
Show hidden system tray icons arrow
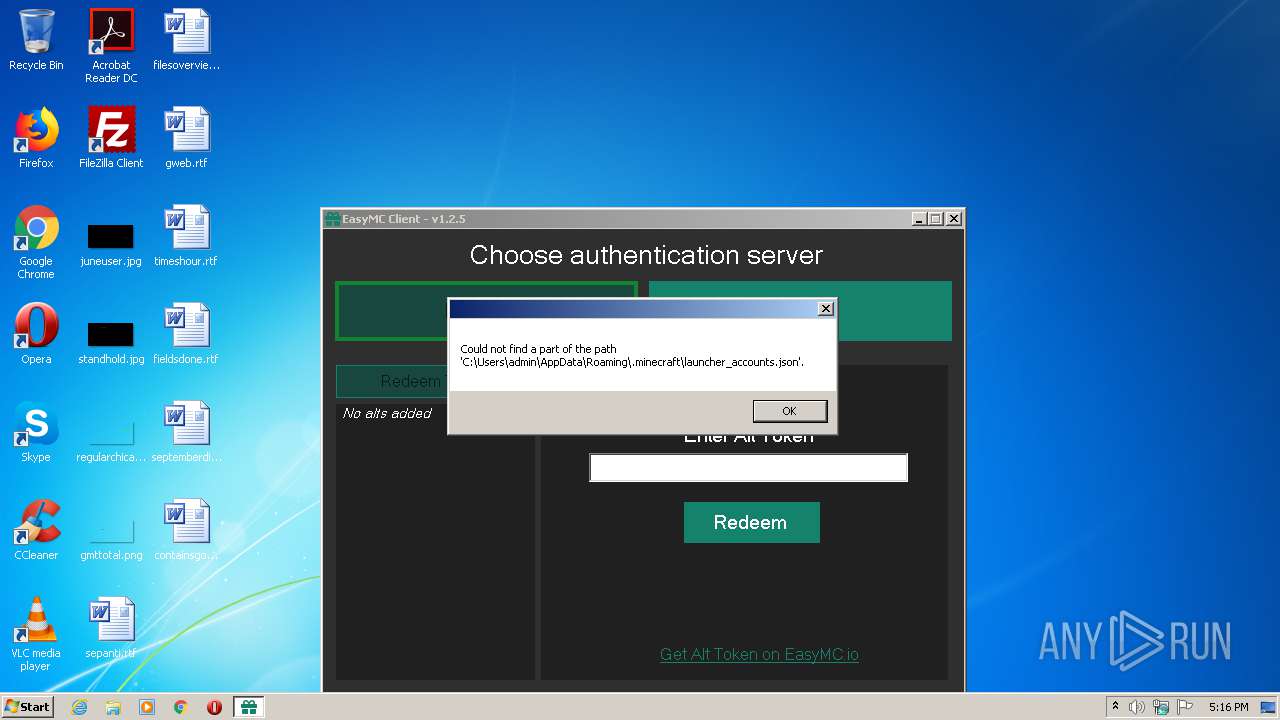[1115, 707]
